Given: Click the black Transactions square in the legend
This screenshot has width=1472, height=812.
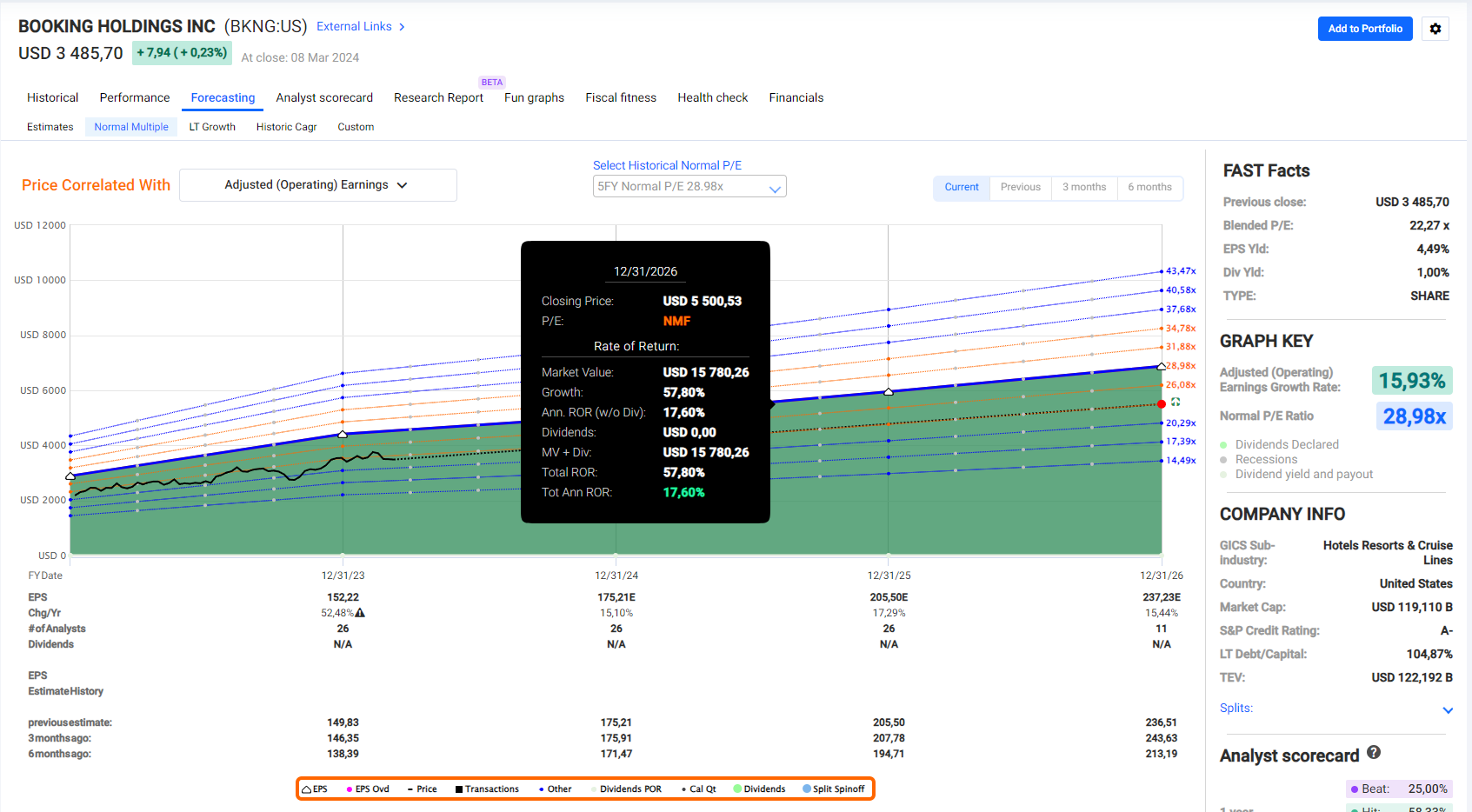Looking at the screenshot, I should [459, 789].
